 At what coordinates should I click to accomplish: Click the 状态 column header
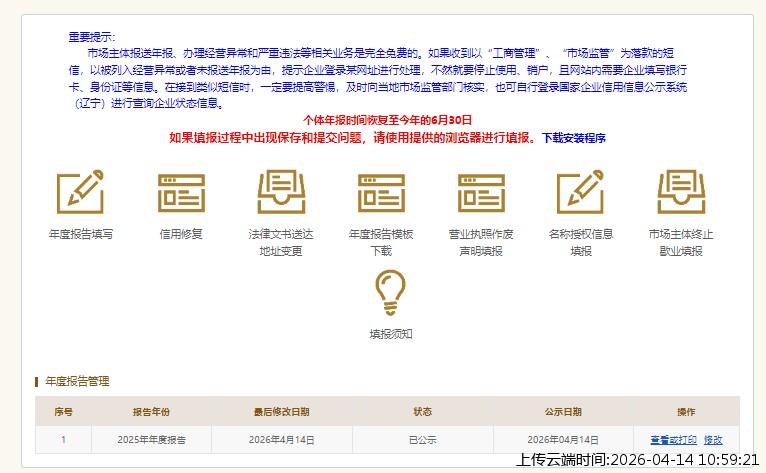pyautogui.click(x=423, y=411)
